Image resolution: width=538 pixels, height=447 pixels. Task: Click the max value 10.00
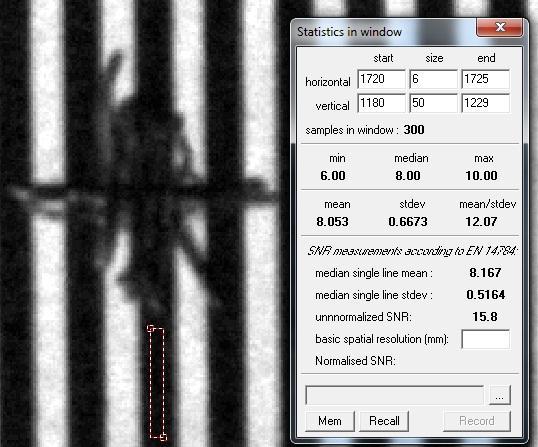tap(481, 176)
